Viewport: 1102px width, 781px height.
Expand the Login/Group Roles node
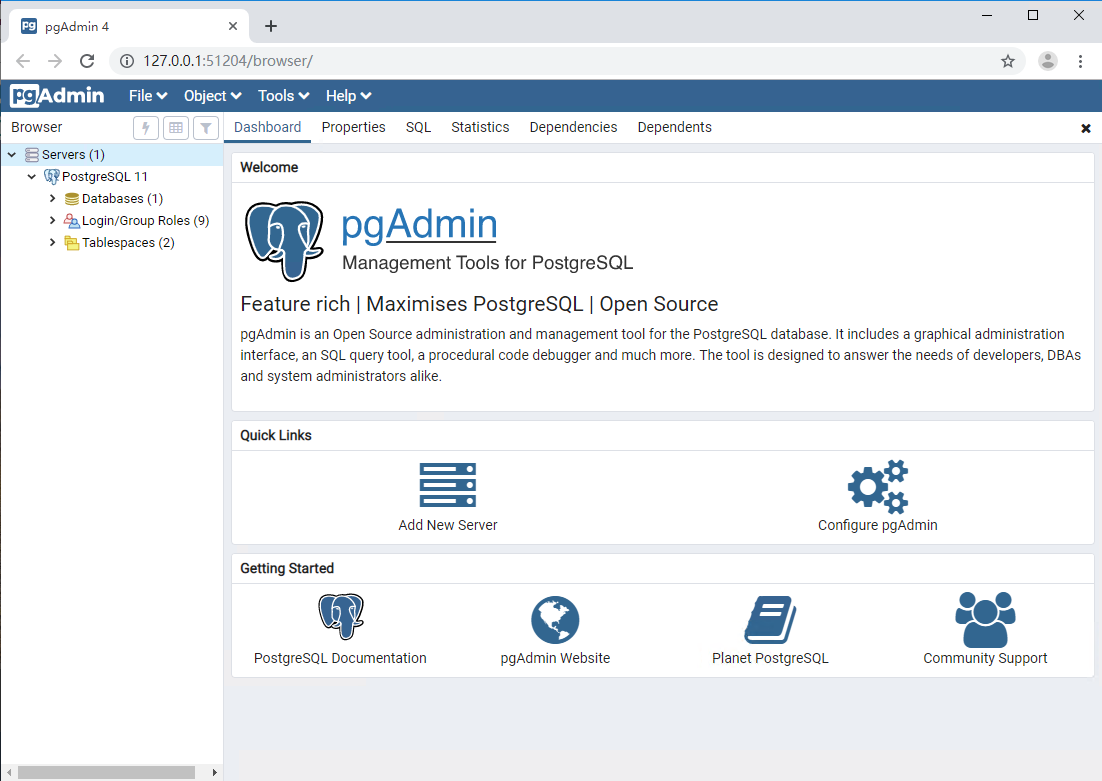click(x=52, y=221)
